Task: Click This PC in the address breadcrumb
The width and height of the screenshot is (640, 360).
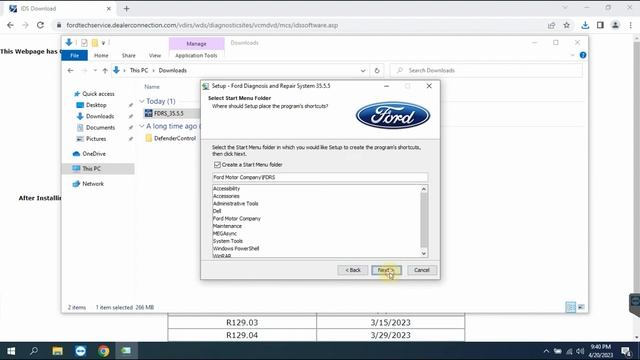Action: pos(139,70)
